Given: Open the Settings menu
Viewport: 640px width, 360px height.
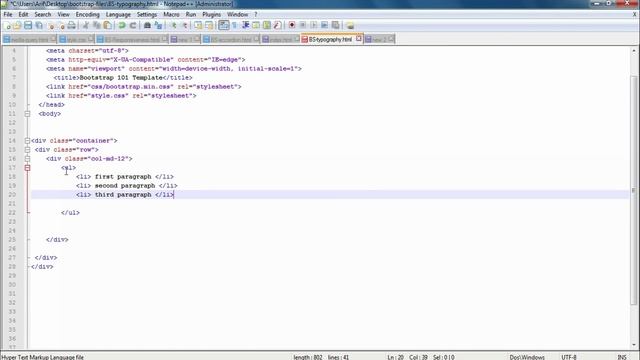Looking at the screenshot, I should 147,14.
